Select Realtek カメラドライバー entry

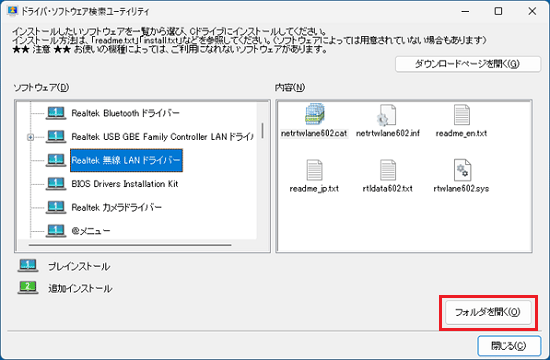[x=116, y=207]
